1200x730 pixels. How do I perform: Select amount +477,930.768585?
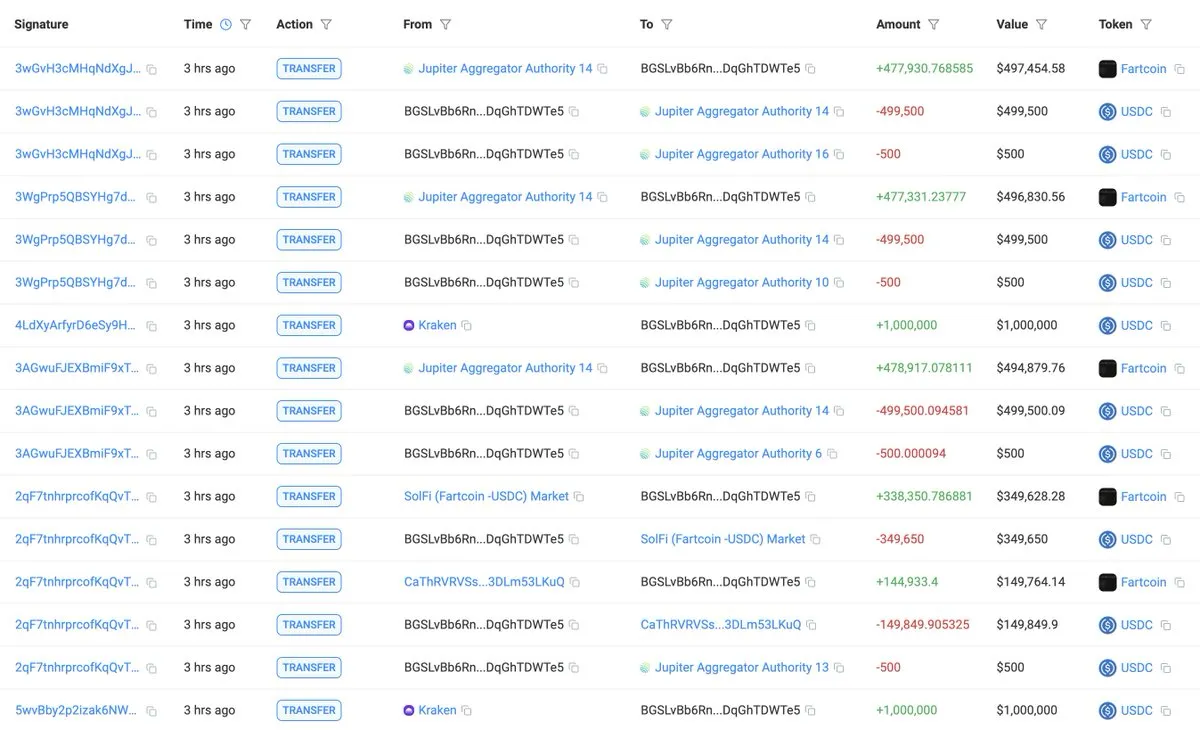tap(924, 69)
